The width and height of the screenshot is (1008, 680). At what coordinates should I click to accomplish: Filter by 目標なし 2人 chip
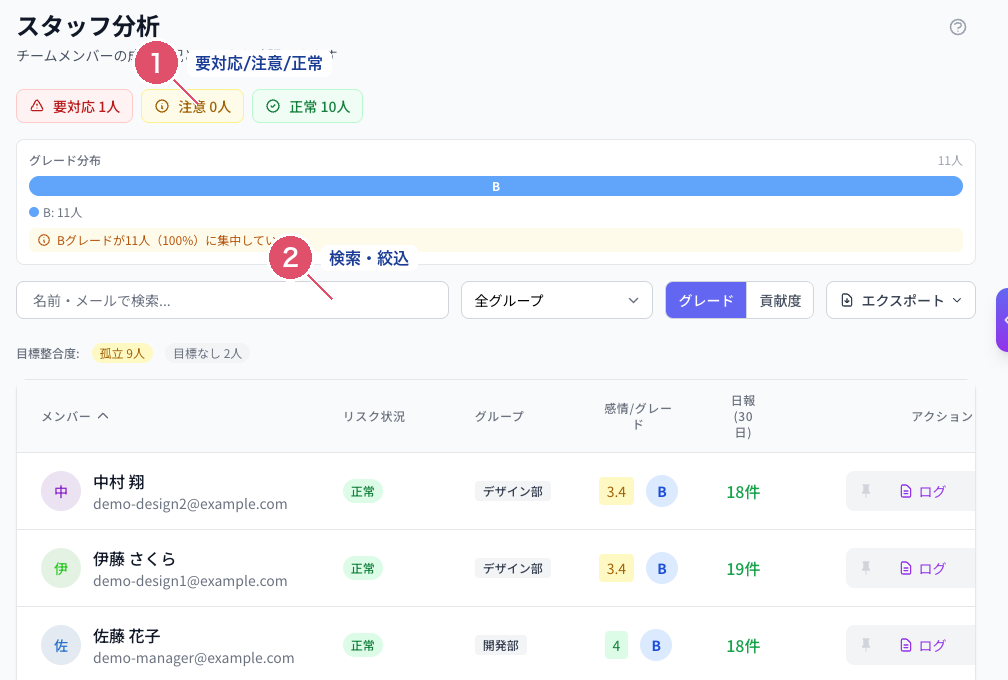(207, 353)
